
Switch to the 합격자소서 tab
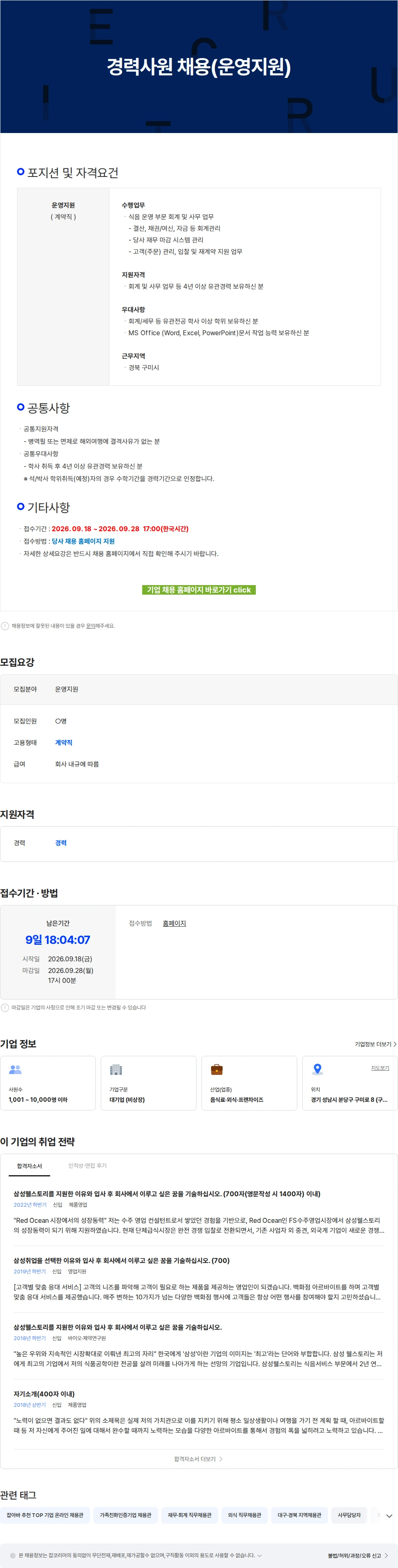click(29, 1166)
